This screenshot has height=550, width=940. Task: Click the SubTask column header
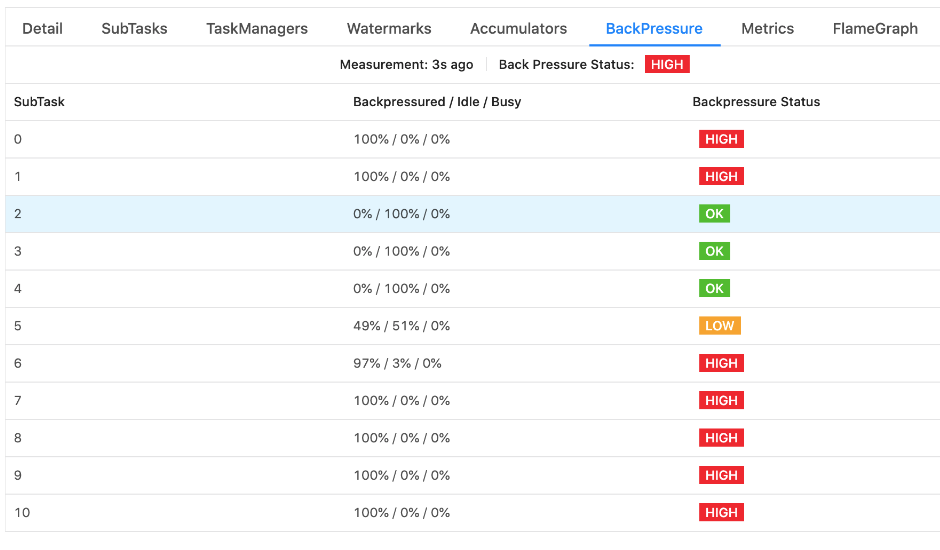(40, 102)
